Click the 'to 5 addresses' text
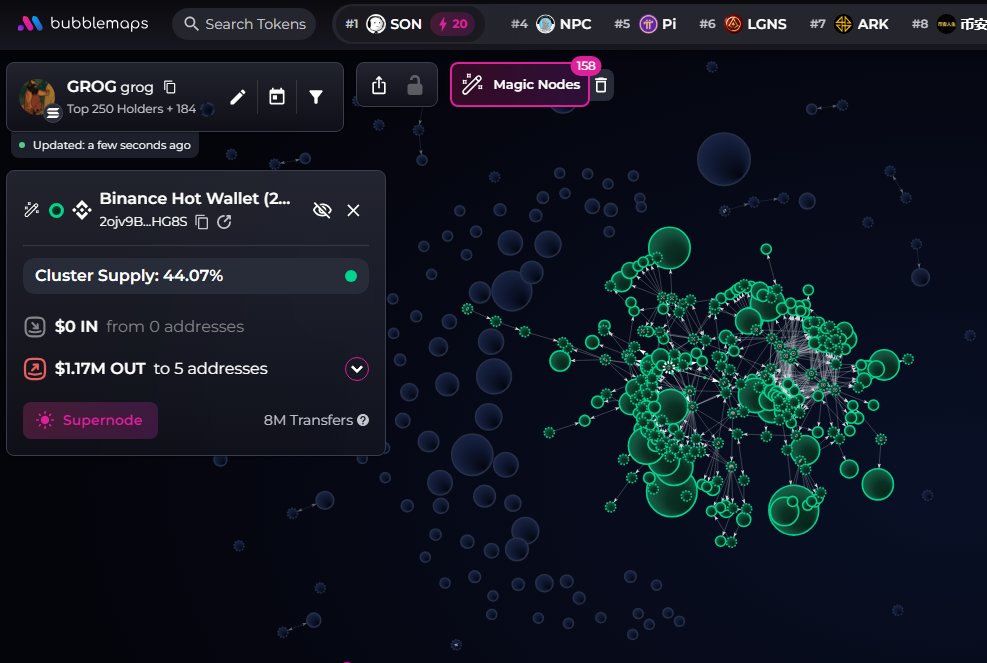 point(211,368)
